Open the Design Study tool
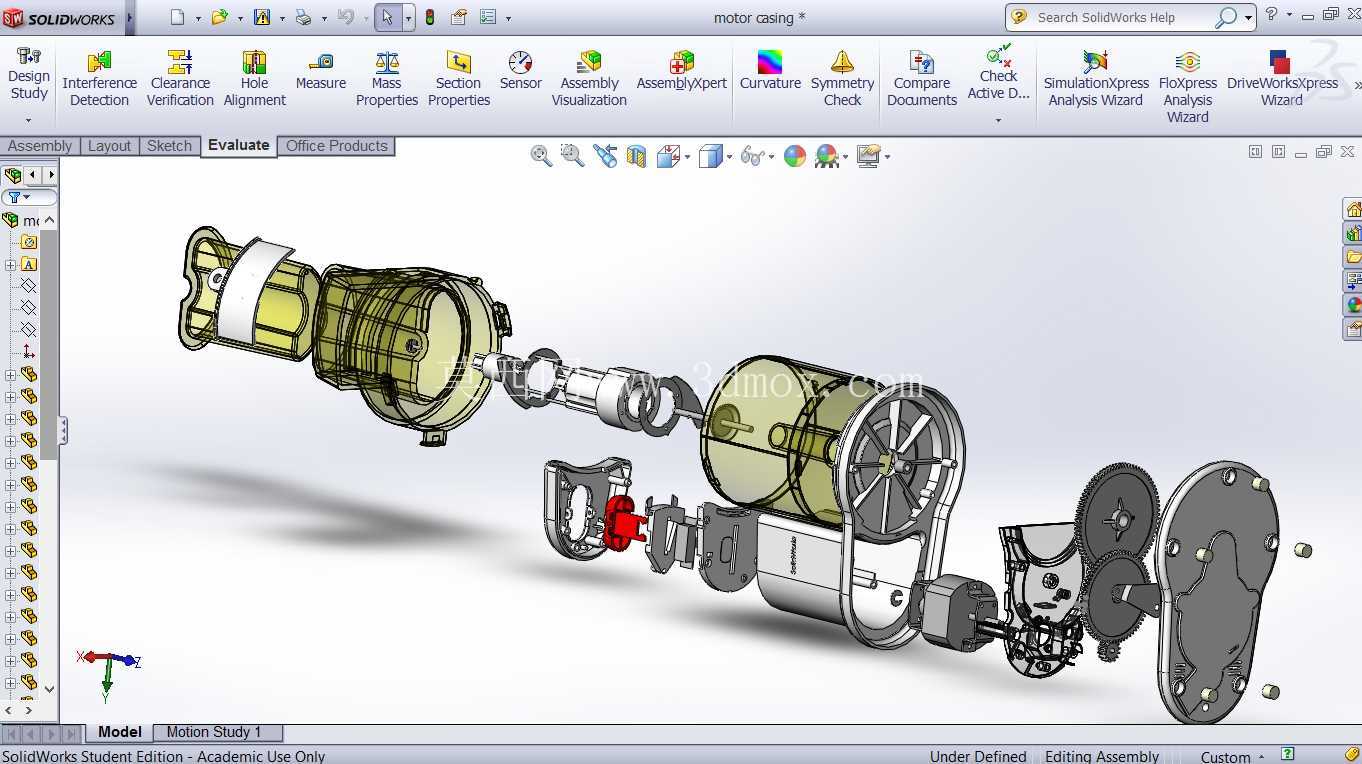The height and width of the screenshot is (764, 1362). [x=29, y=73]
